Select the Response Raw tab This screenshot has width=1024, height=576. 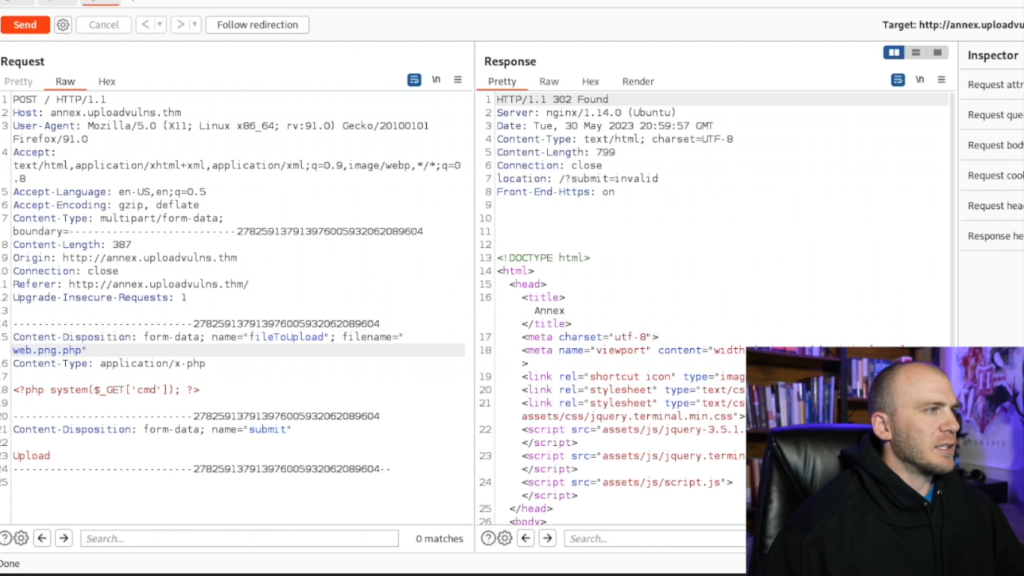point(549,82)
